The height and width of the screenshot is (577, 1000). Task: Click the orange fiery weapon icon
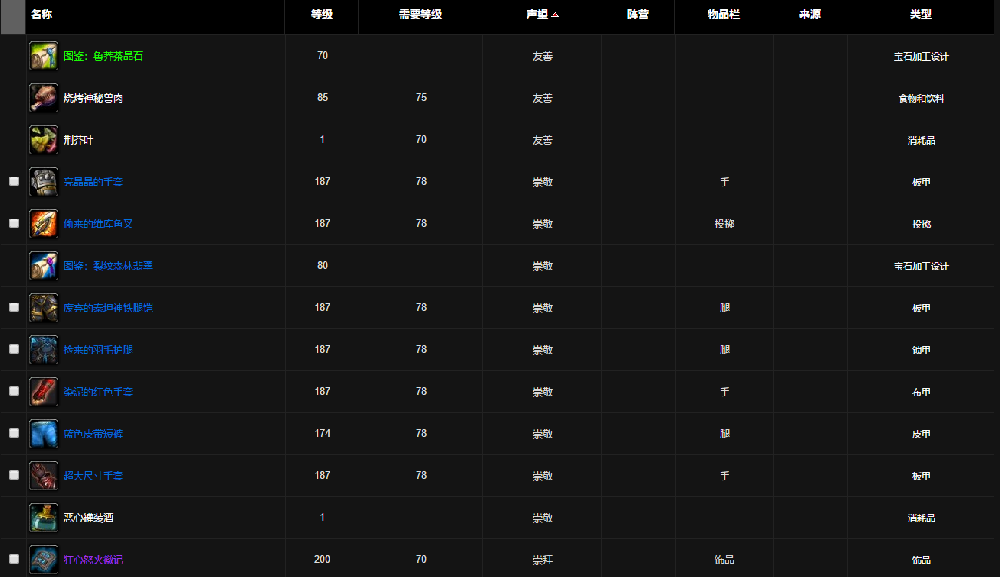(43, 224)
